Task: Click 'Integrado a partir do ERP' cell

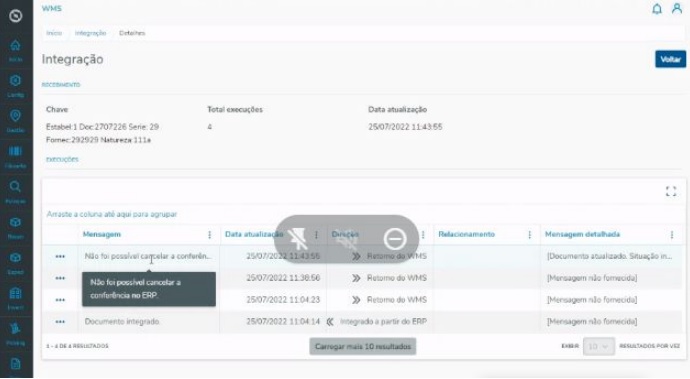Action: 383,321
